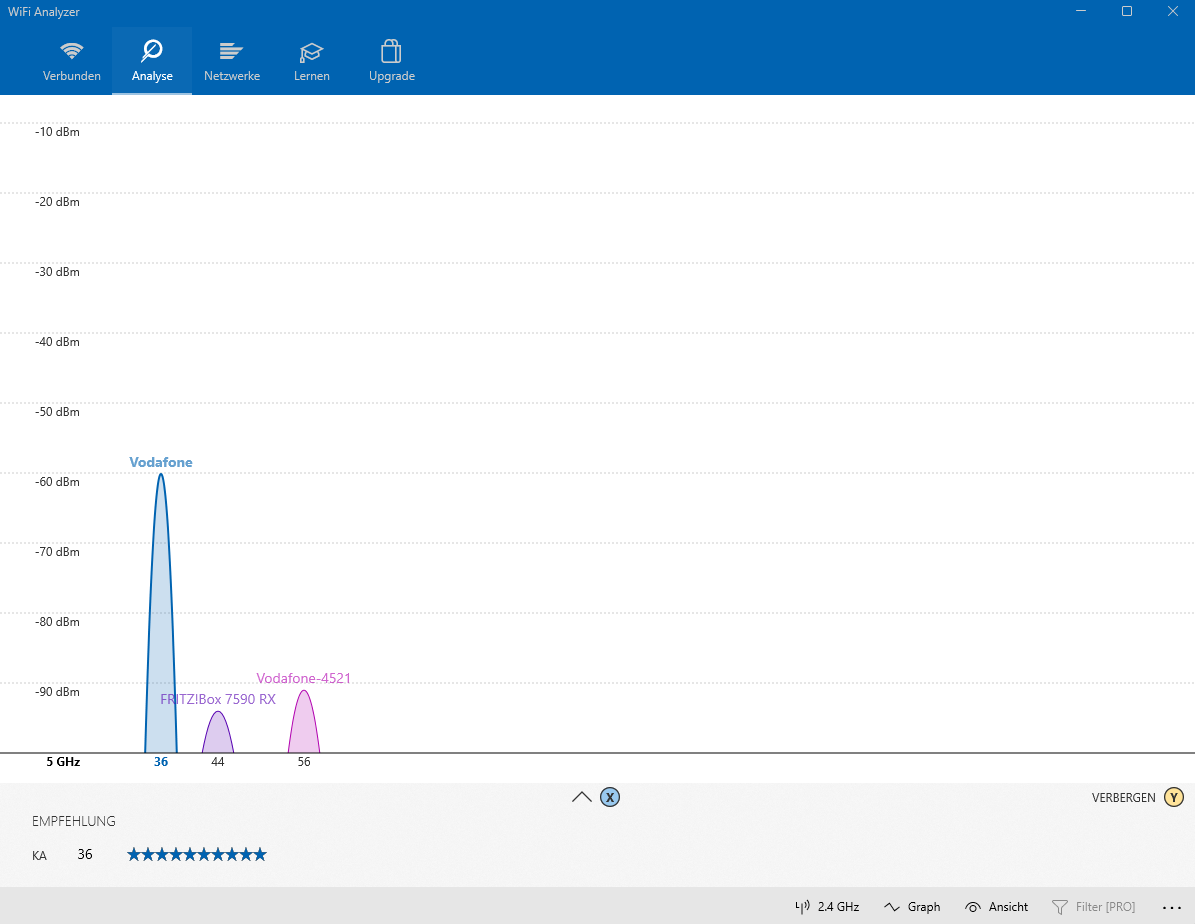
Task: Click the Filter [PRO] funnel icon
Action: (x=1062, y=906)
